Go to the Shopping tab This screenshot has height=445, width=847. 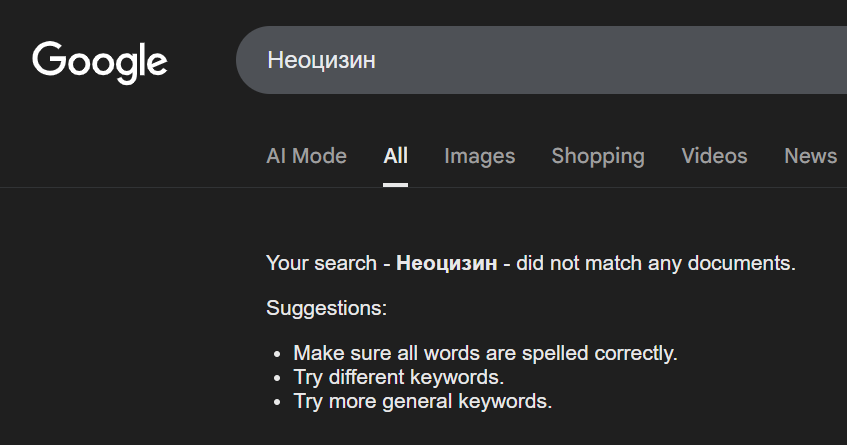tap(598, 156)
